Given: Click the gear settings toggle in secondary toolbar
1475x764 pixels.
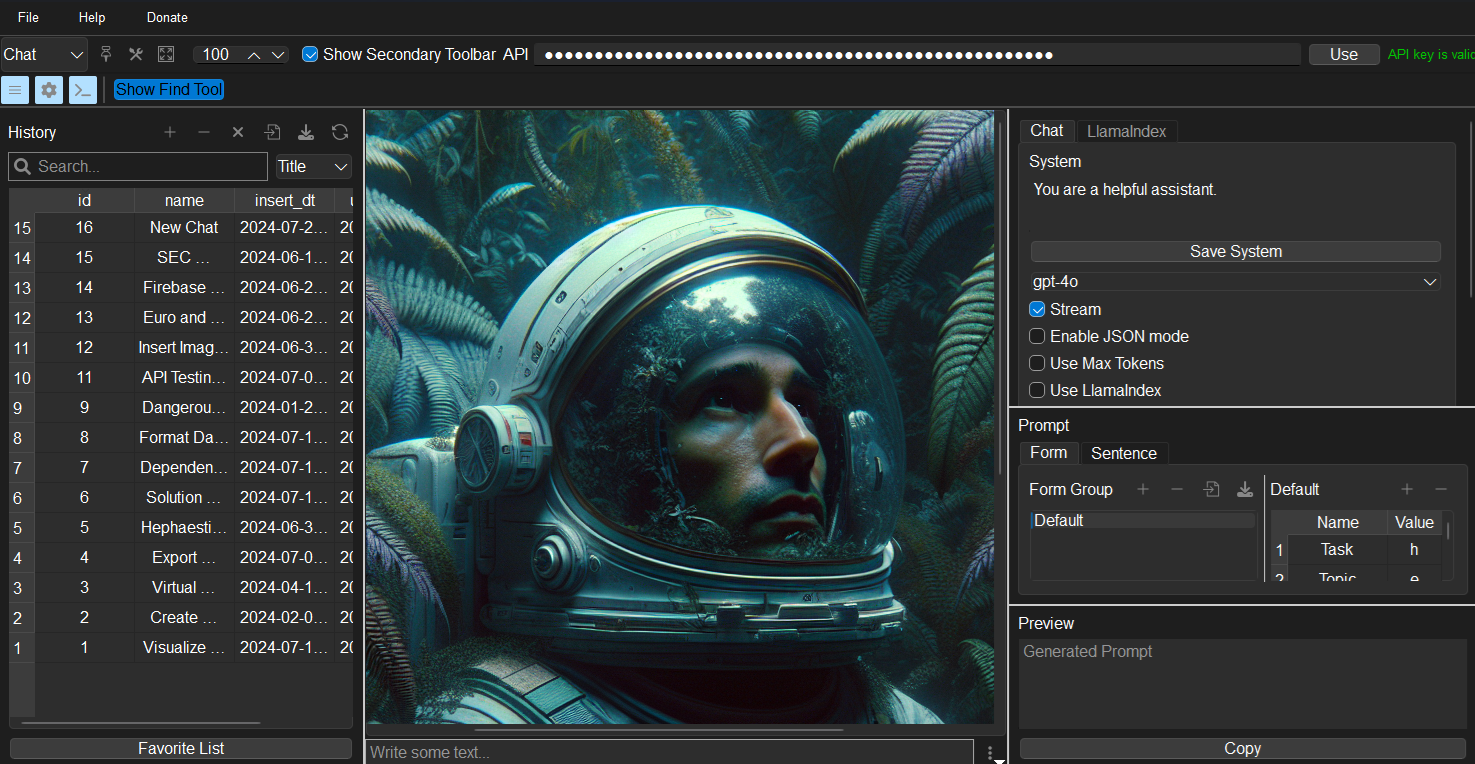Looking at the screenshot, I should point(49,89).
